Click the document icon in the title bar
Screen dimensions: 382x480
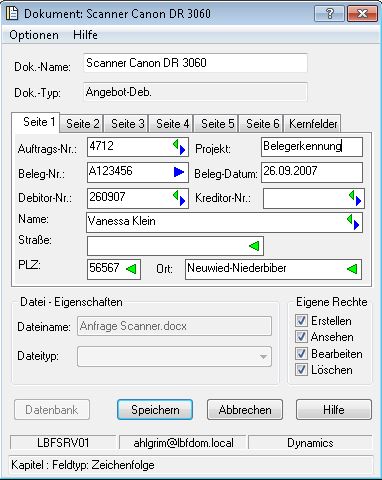coord(12,13)
